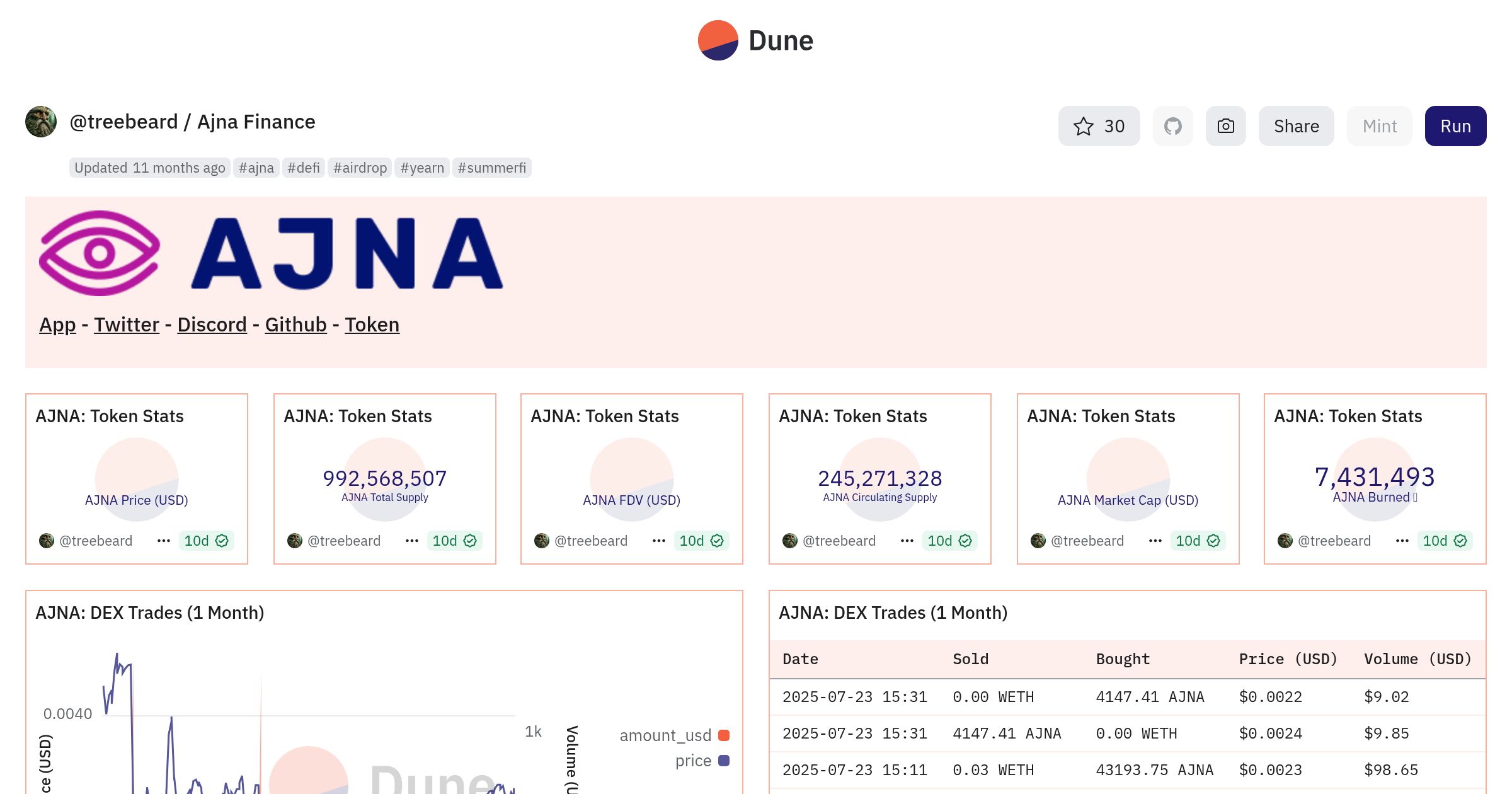Select the 245,271,328 circulating supply value
The image size is (1512, 794).
[x=879, y=478]
